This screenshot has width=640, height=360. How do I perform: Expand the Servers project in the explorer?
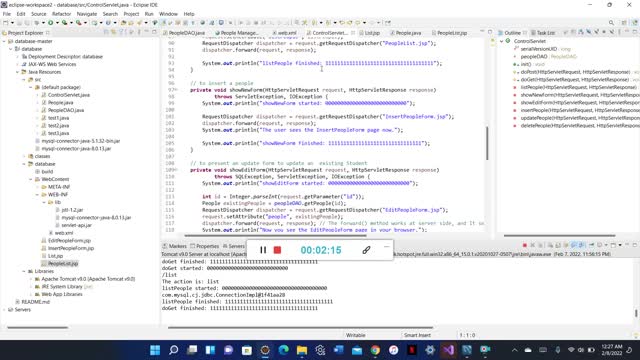[4, 310]
